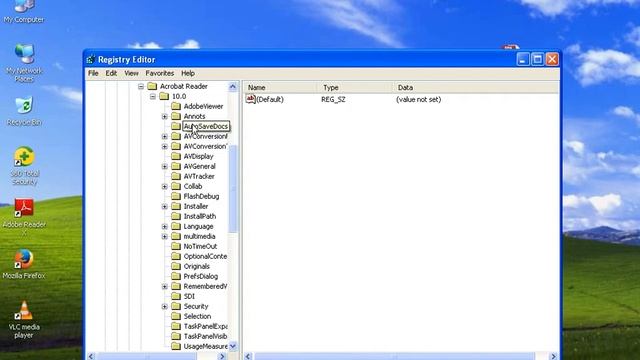Click the 10.0 key folder icon
Viewport: 640px width, 360px height.
point(164,96)
